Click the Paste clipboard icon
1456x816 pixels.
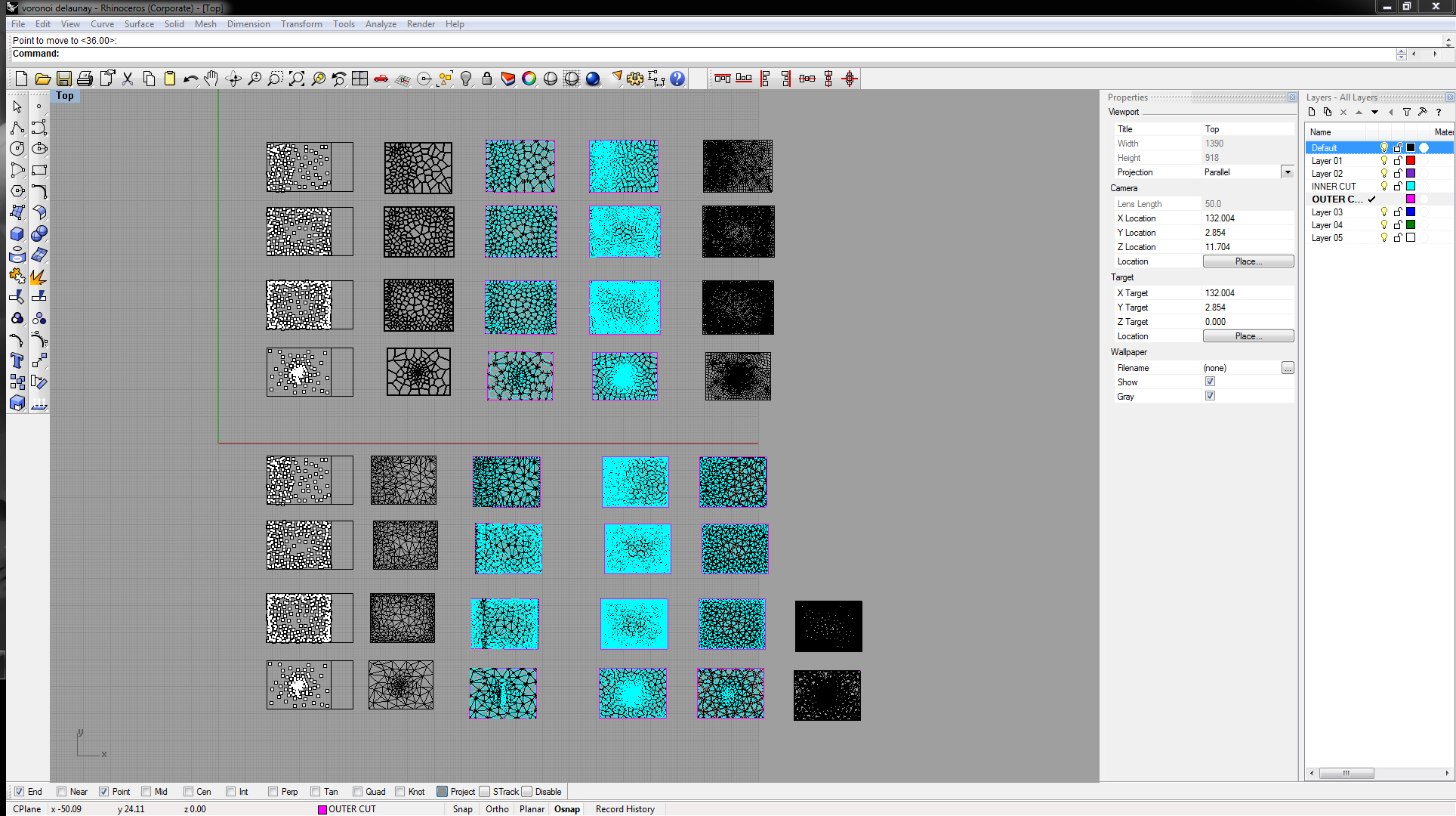[x=170, y=79]
